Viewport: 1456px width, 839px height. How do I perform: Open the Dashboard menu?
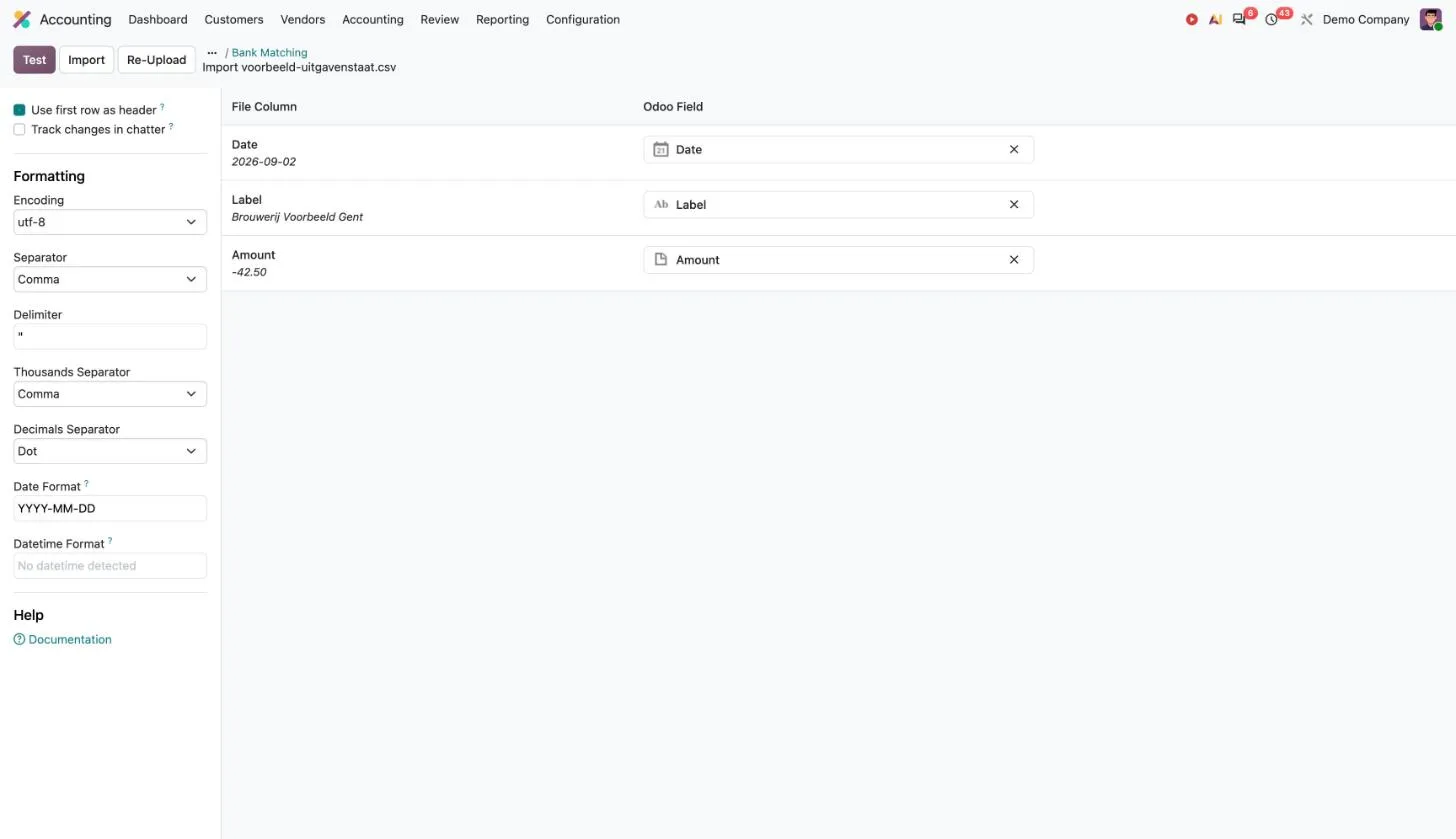click(158, 19)
